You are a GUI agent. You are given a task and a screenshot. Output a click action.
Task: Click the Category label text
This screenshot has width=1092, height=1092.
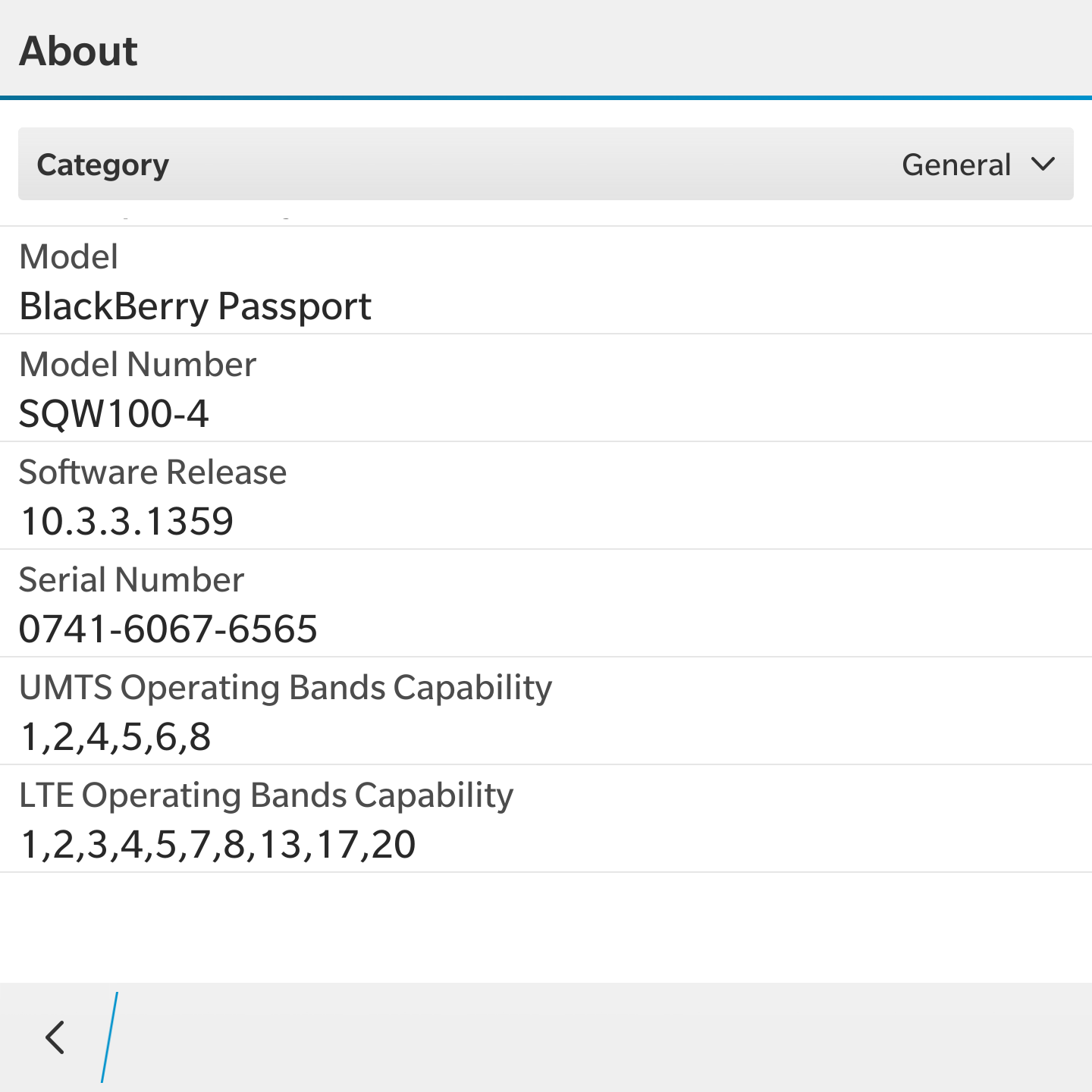pyautogui.click(x=103, y=165)
